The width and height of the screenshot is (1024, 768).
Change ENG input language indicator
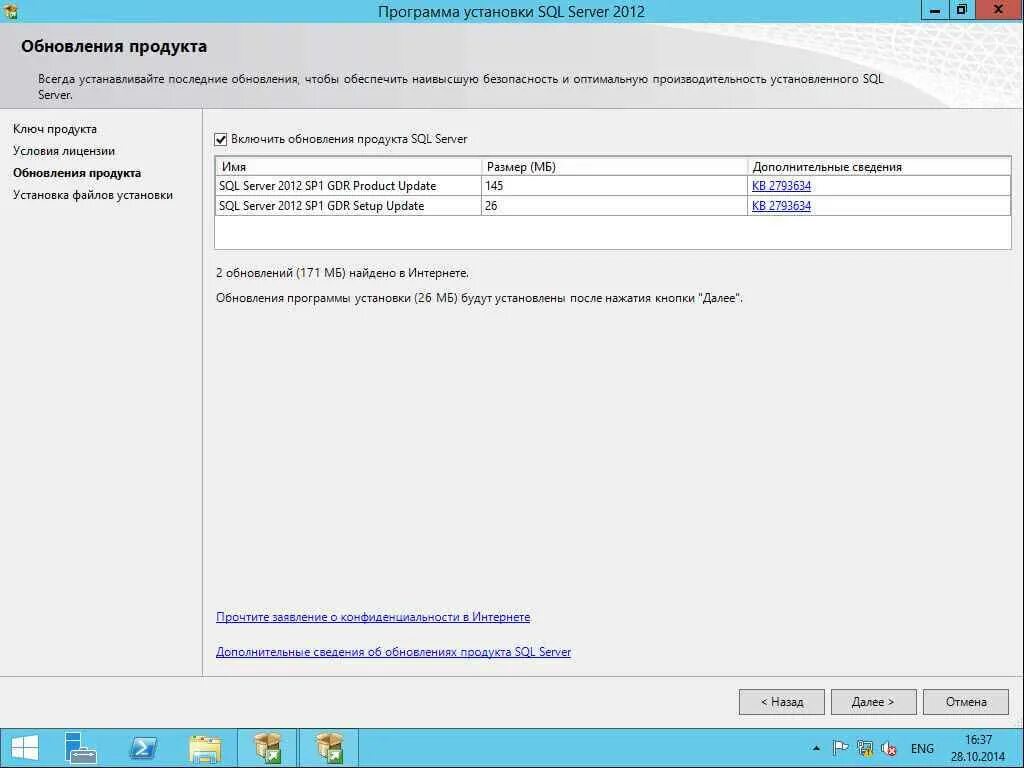[x=922, y=749]
